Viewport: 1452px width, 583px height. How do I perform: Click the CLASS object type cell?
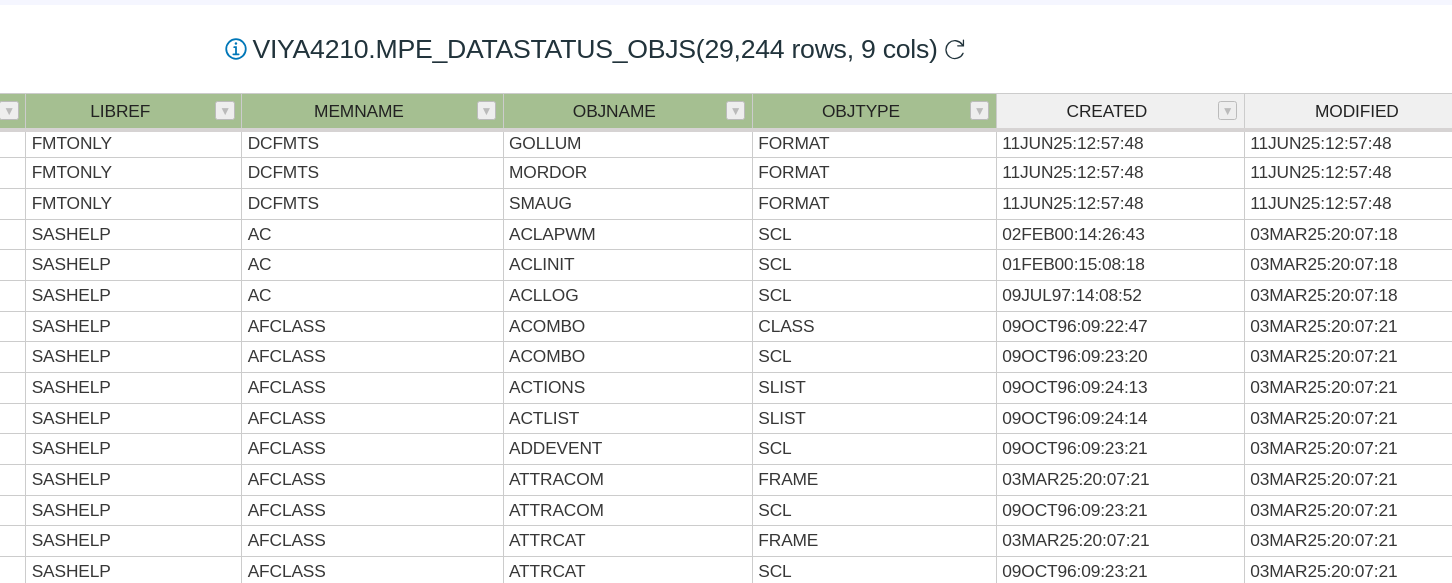pyautogui.click(x=786, y=327)
